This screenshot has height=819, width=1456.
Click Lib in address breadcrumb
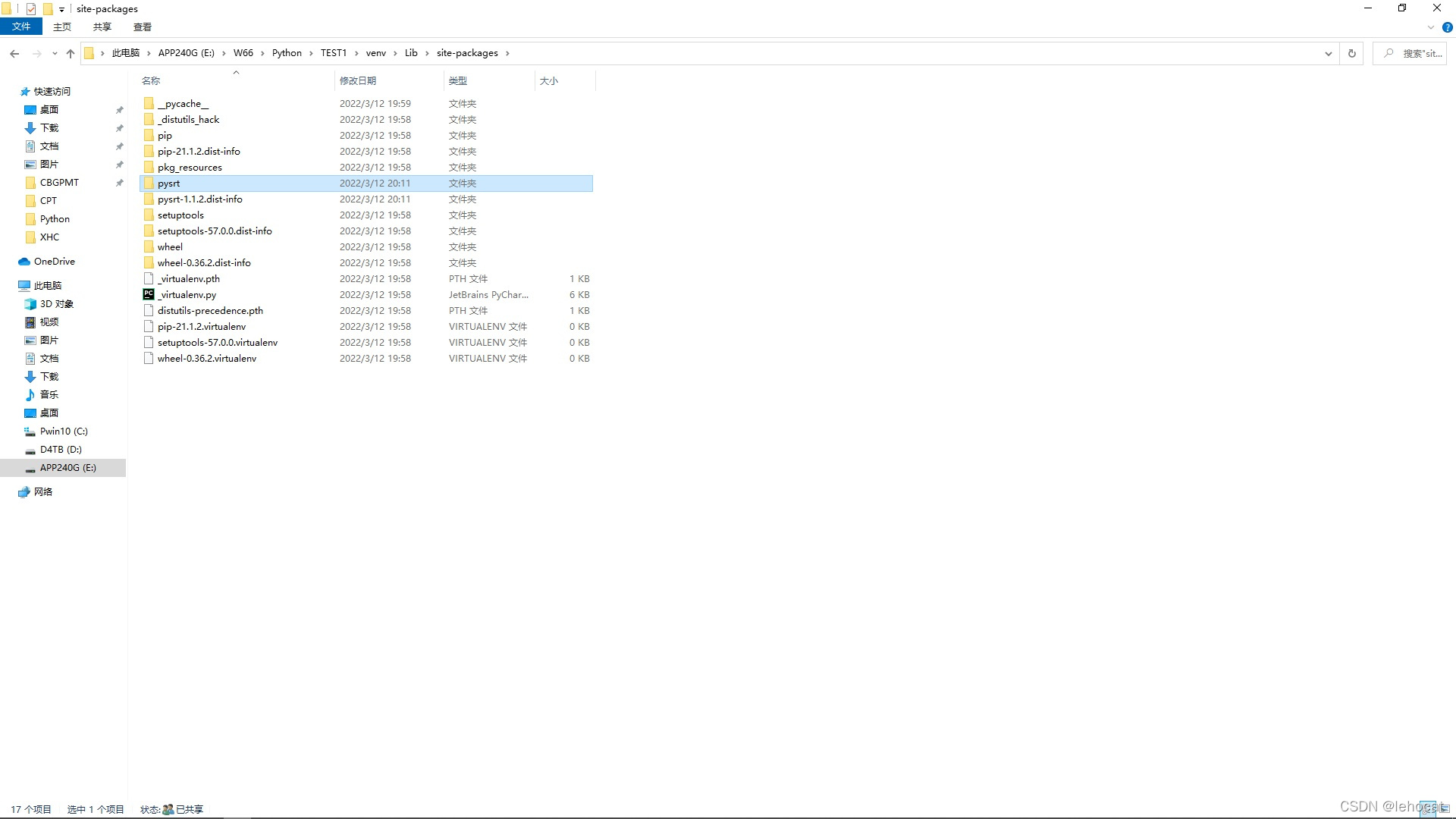411,53
